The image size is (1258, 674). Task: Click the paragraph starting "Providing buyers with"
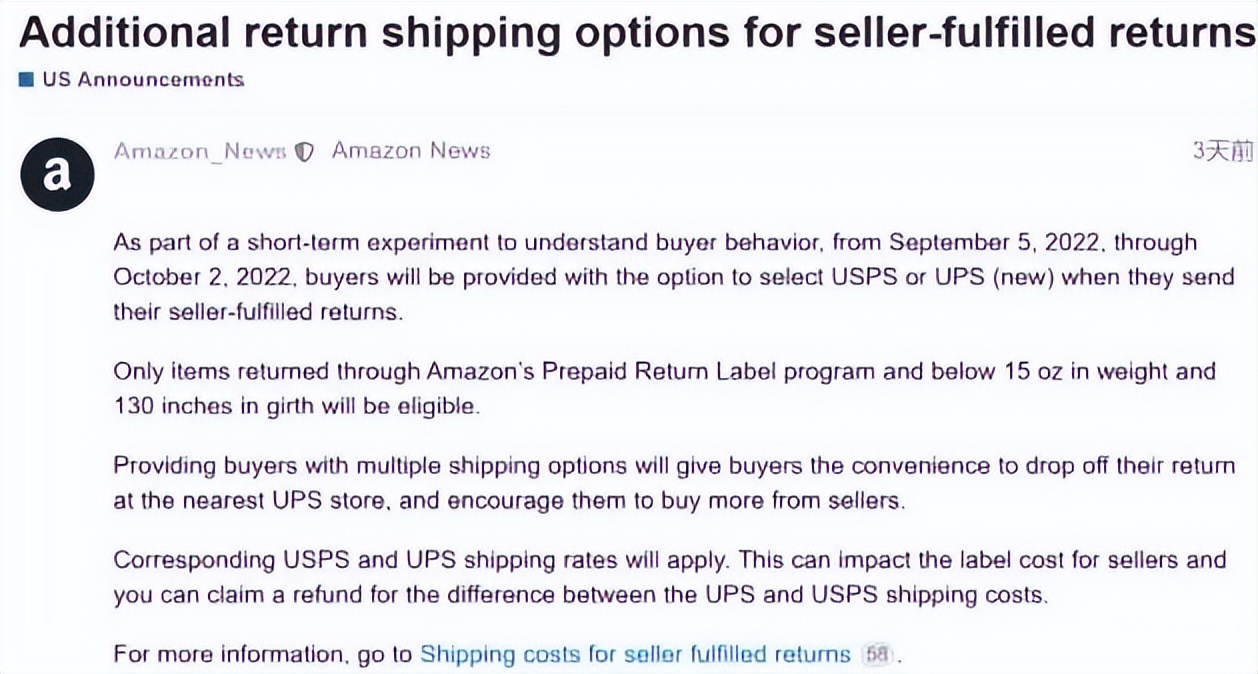[660, 483]
